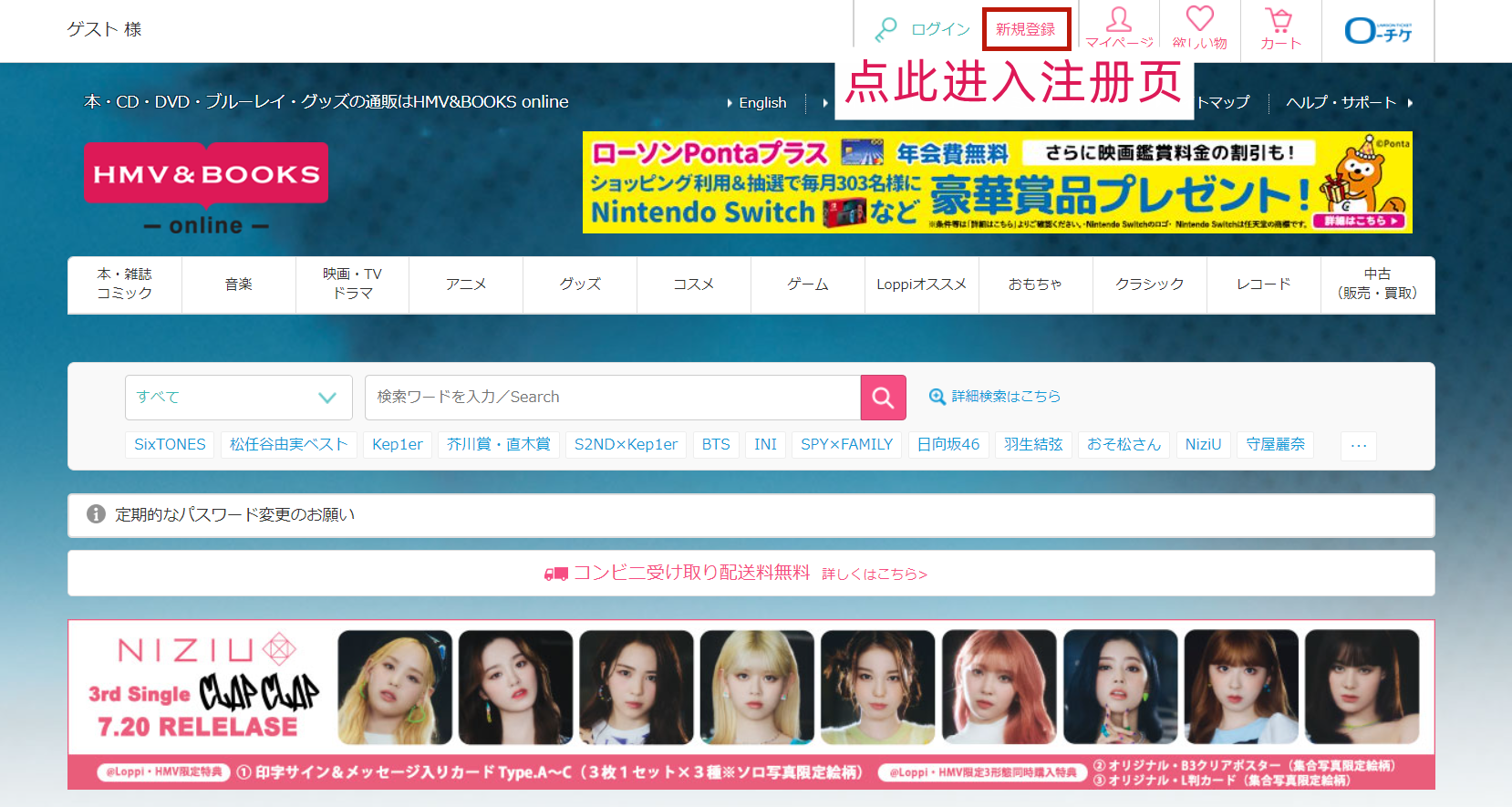Open the ローソンPontaプラス banner ad

click(x=997, y=182)
